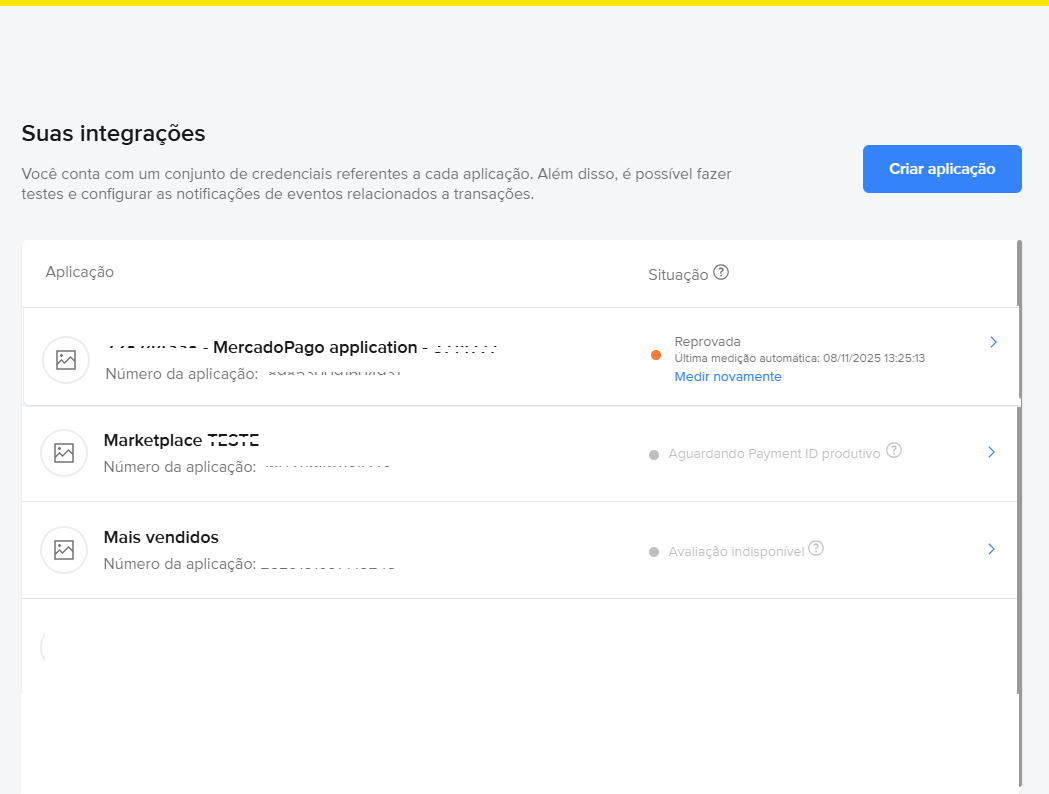Click the Criar aplicação button
This screenshot has height=794, width=1049.
(942, 169)
